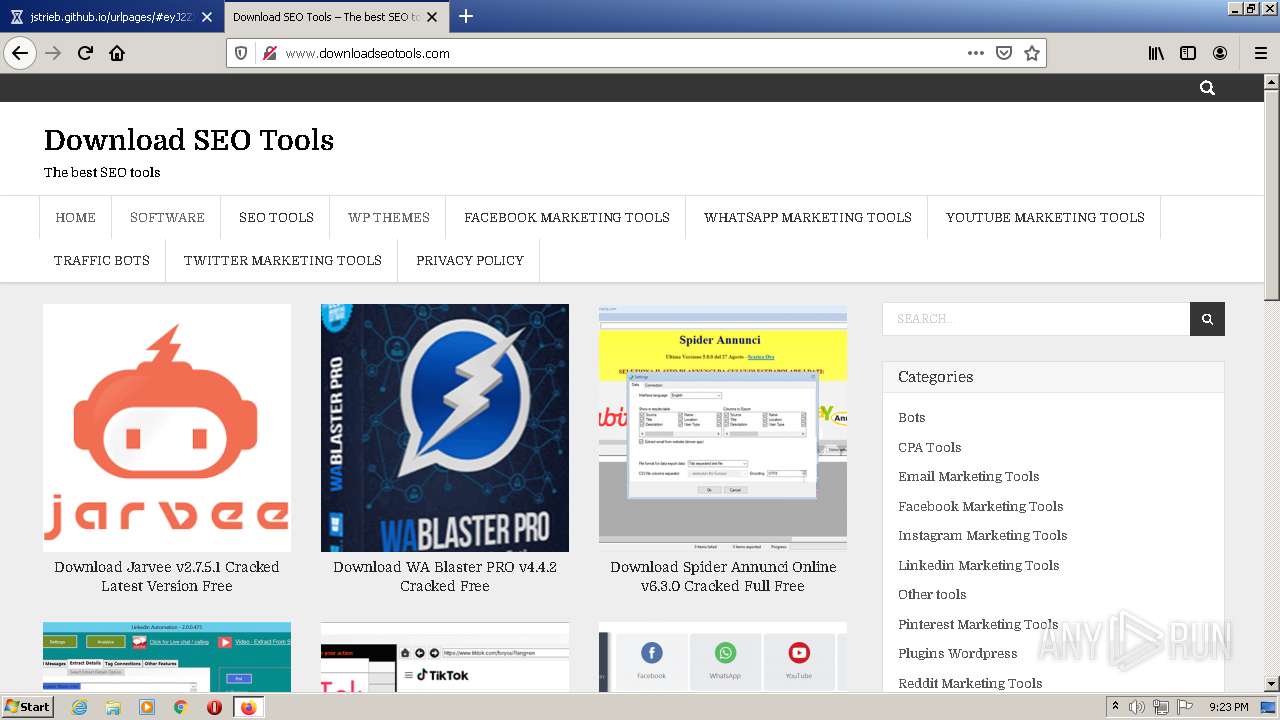The image size is (1280, 720).
Task: Open Download Spider Annunci Online v6.3.0 link
Action: pos(723,576)
